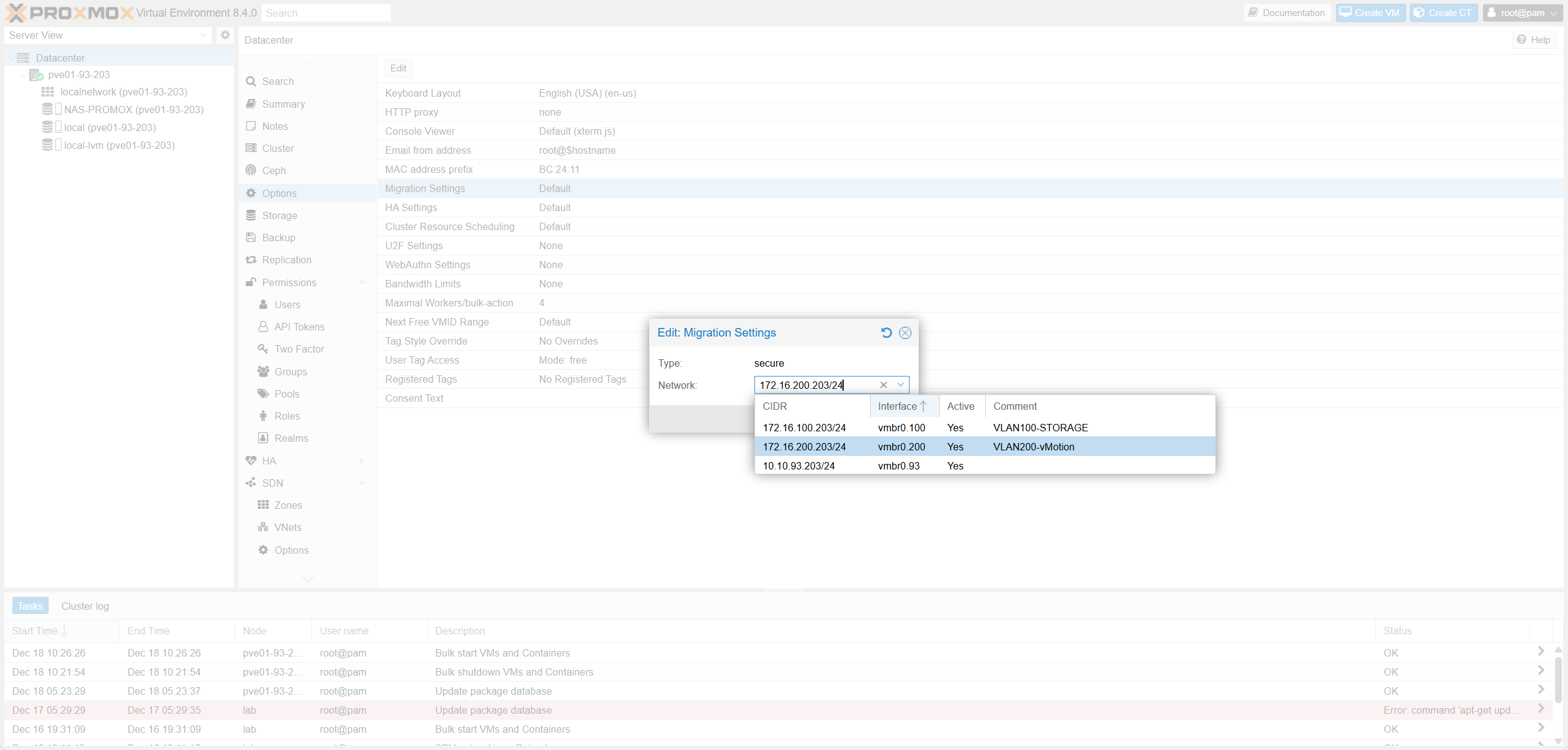Open SDN Zones configuration

287,505
